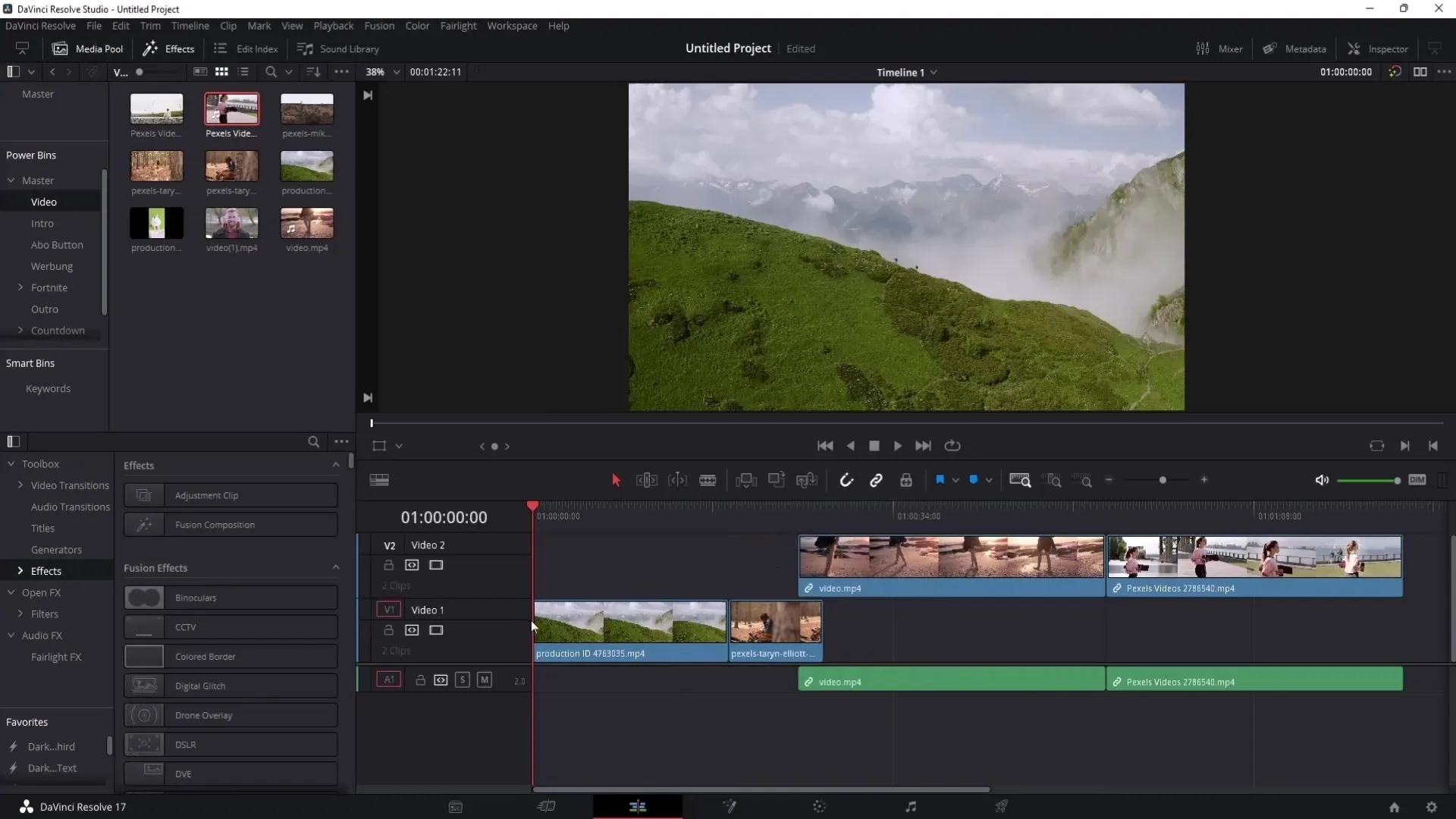Click the Snapping toggle icon
1456x819 pixels.
click(x=847, y=481)
